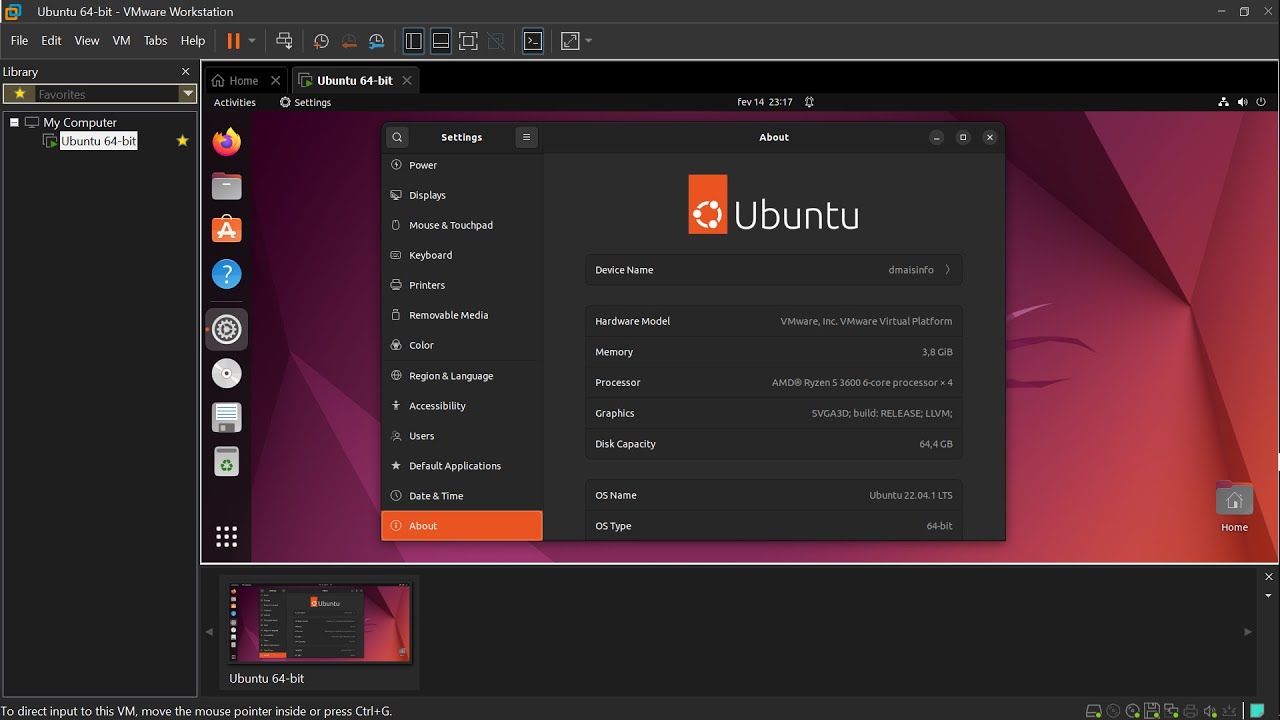Revert the VM to its previous snapshot

(349, 41)
